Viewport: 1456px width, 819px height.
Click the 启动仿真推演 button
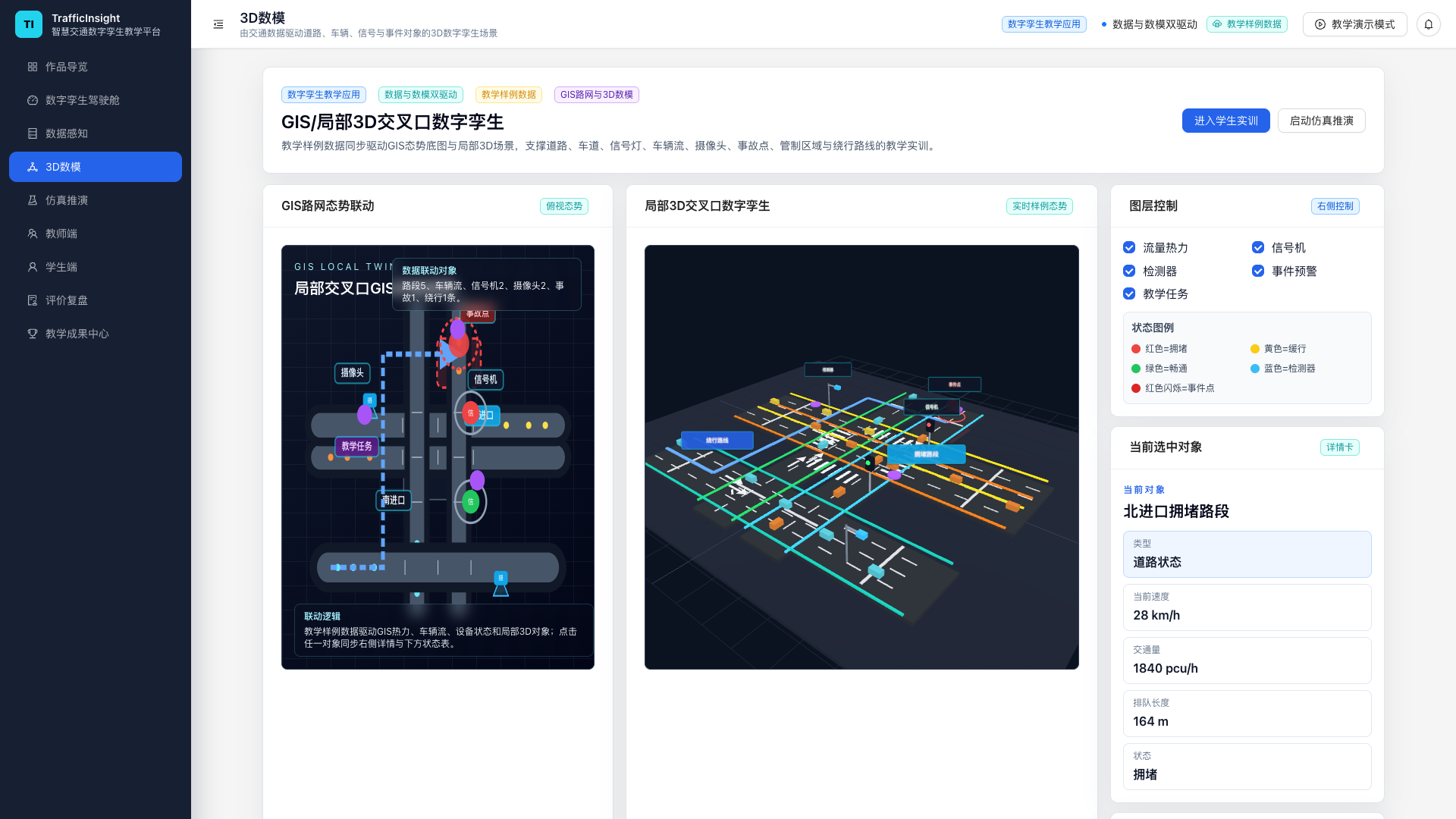1321,121
